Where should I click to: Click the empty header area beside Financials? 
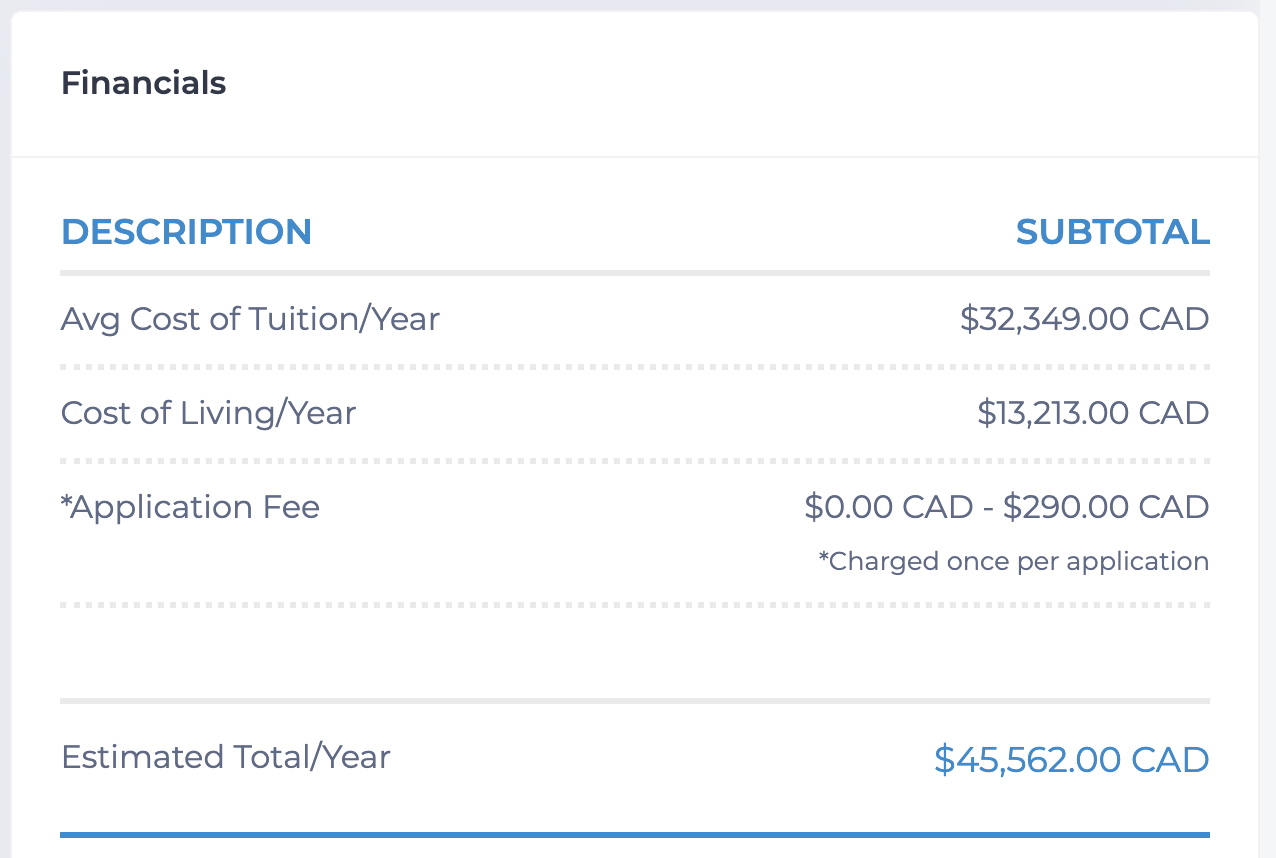pos(740,84)
